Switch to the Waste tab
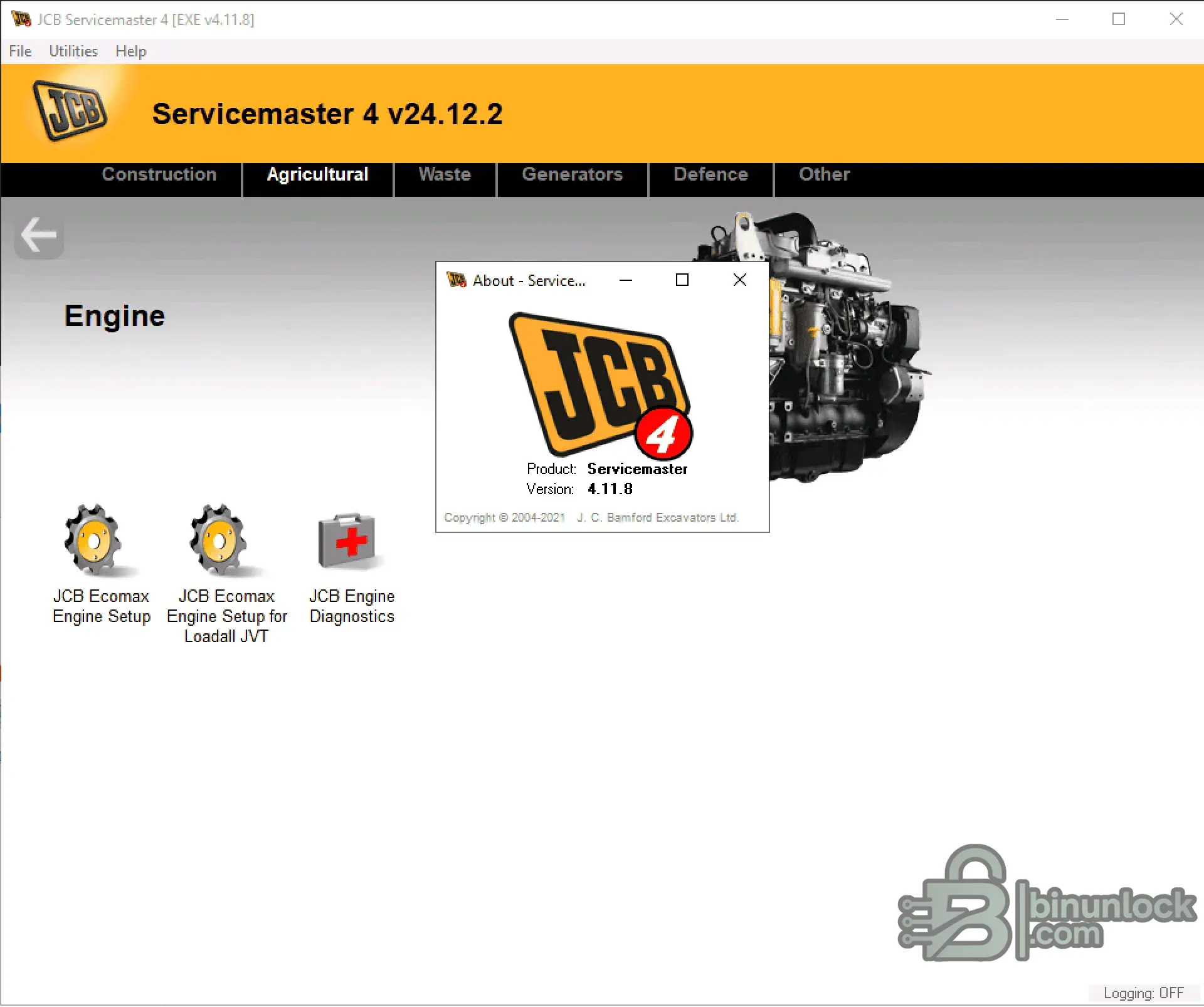 (445, 174)
